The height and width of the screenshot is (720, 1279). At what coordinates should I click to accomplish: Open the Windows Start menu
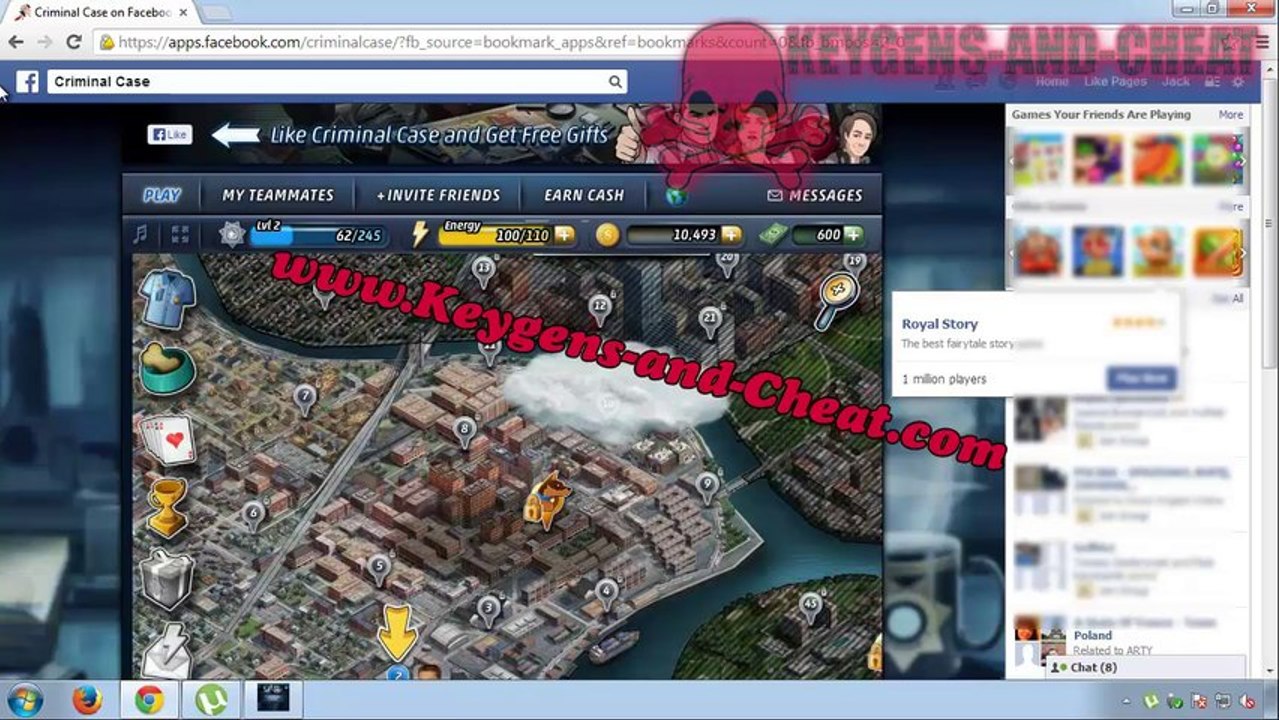(x=24, y=699)
